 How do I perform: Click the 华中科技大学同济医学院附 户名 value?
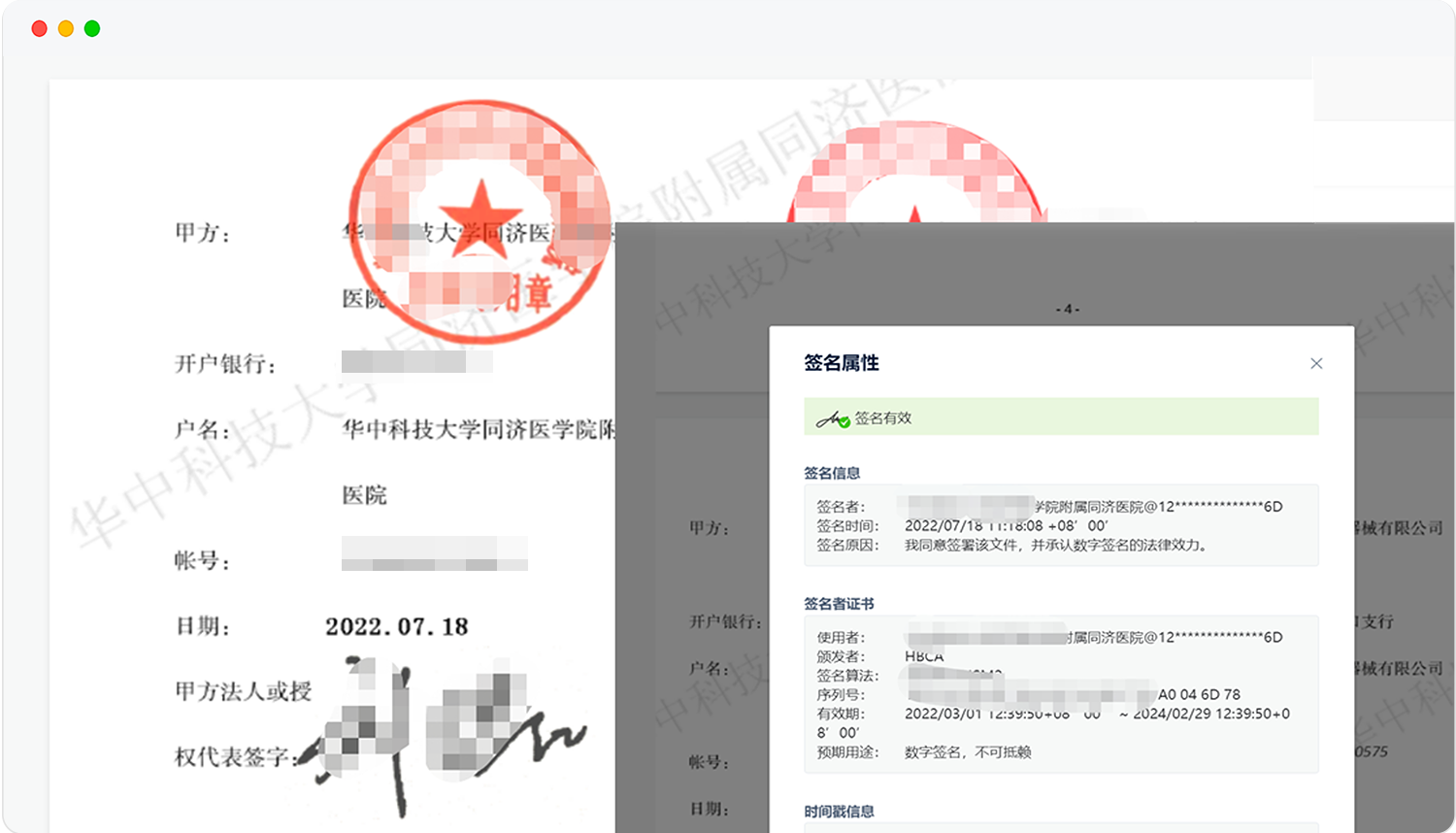point(479,429)
